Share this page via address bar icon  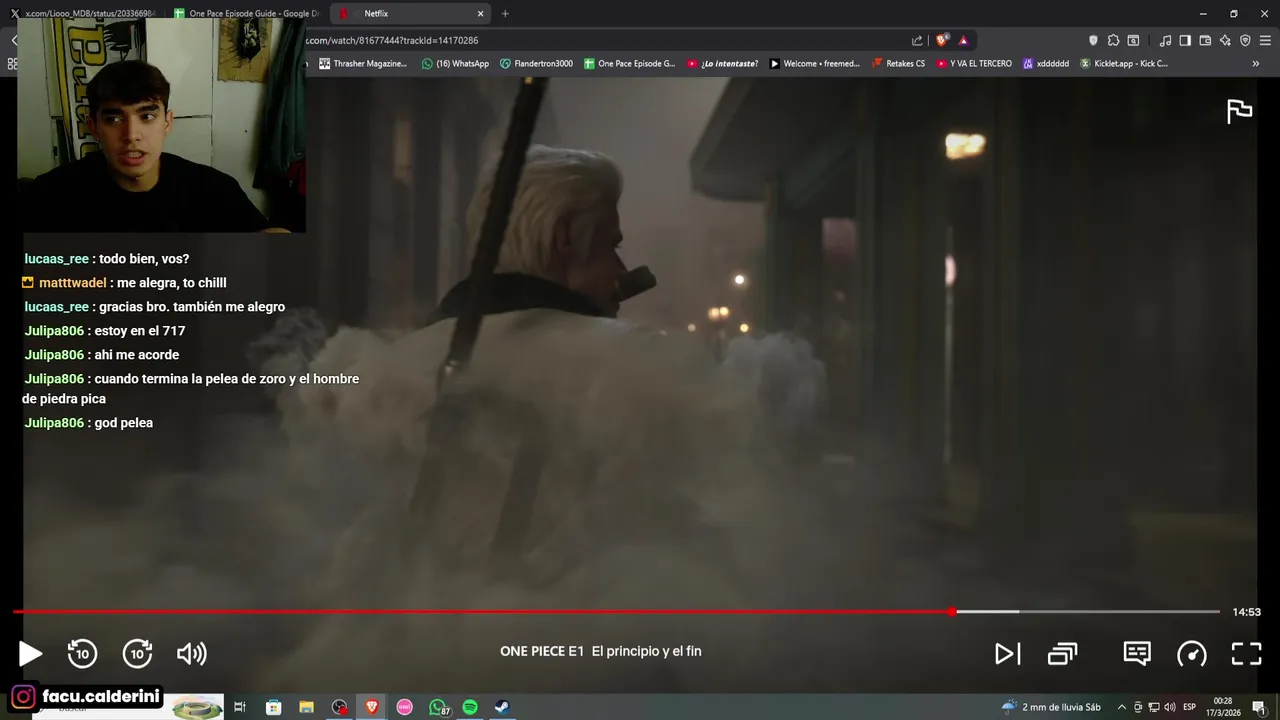click(x=917, y=41)
